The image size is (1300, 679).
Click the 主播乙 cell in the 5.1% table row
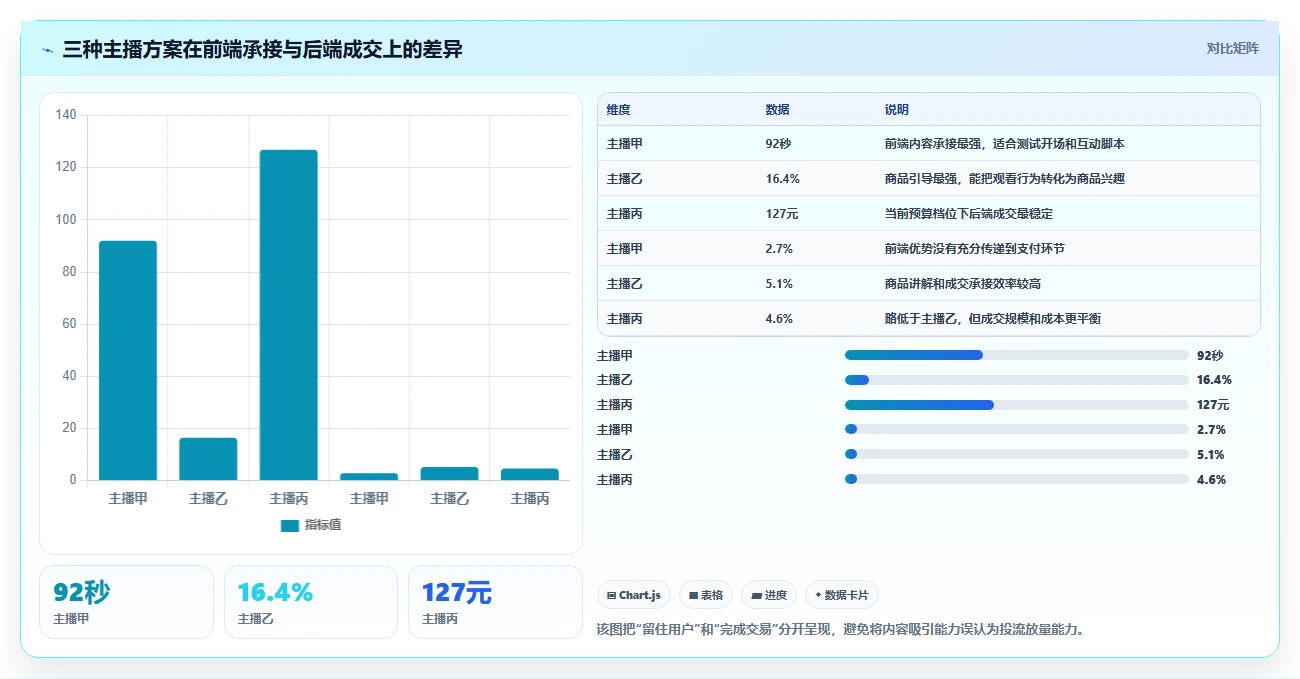pyautogui.click(x=624, y=284)
